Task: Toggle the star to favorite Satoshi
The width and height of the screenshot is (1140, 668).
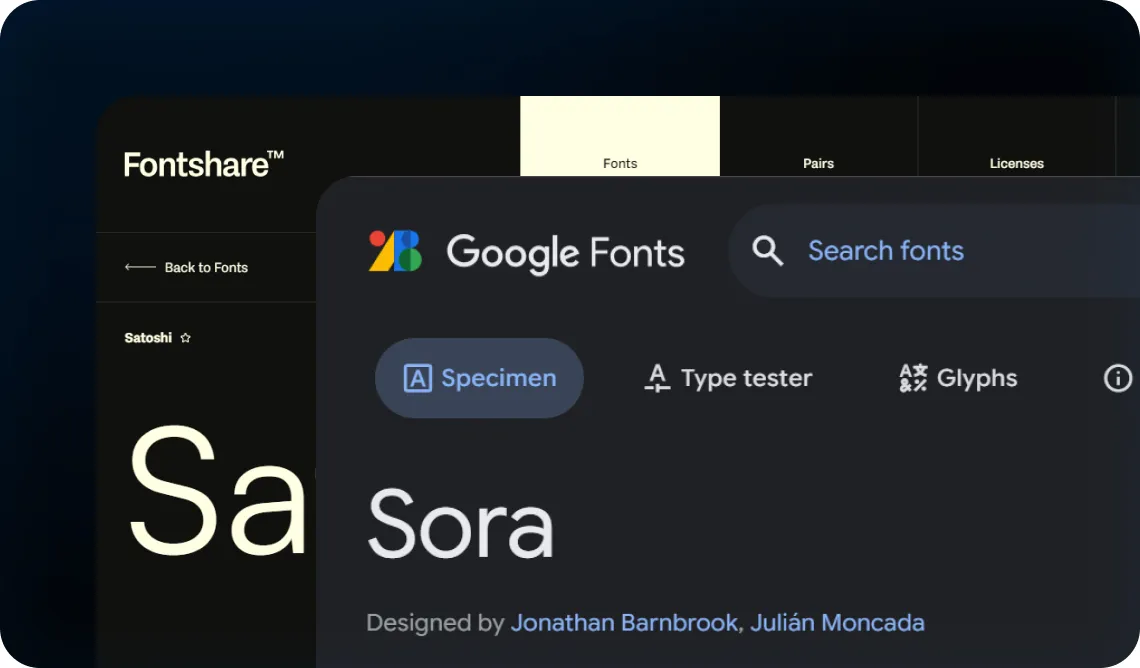Action: (x=186, y=338)
